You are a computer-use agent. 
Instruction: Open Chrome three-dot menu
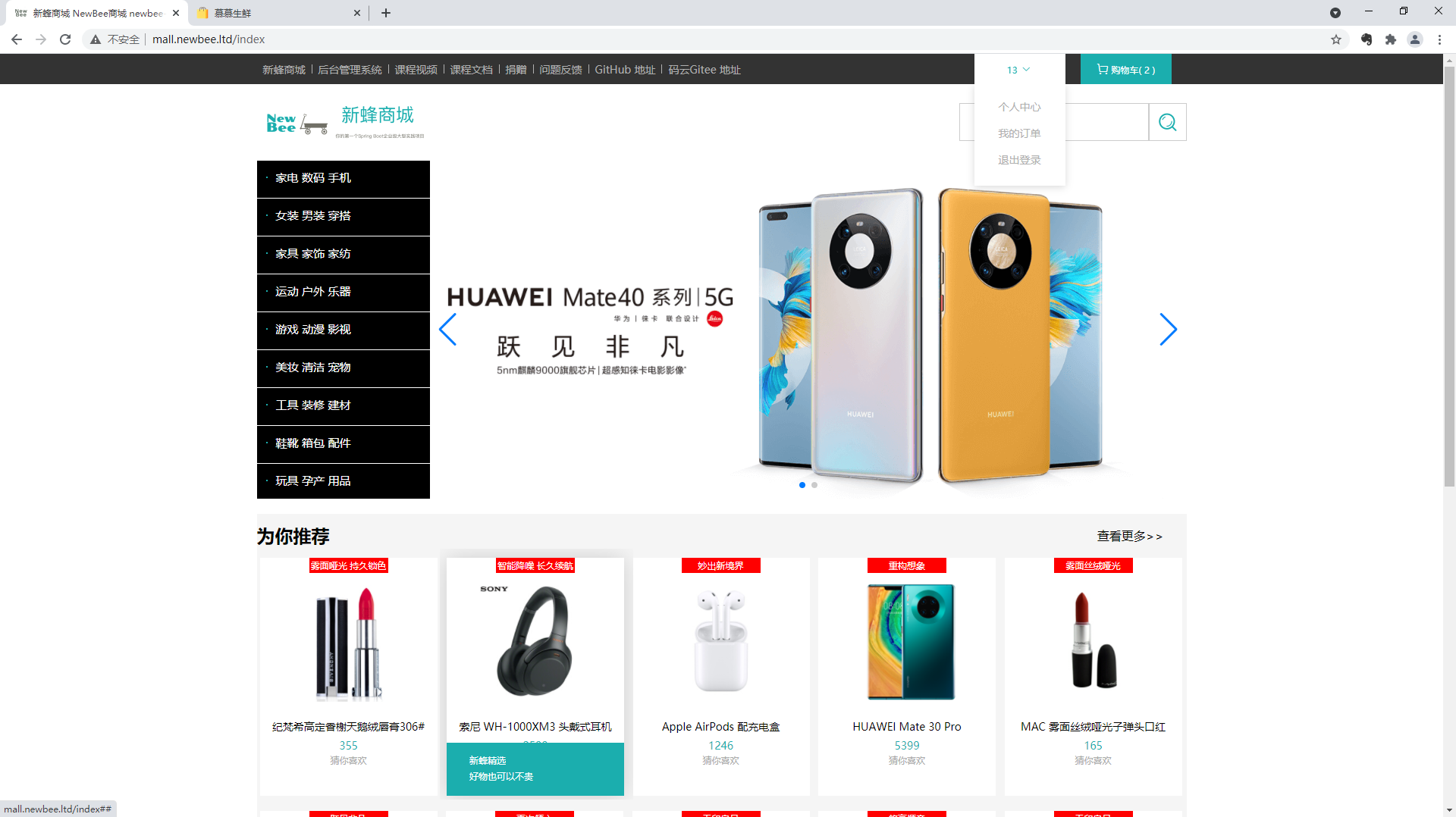tap(1439, 39)
